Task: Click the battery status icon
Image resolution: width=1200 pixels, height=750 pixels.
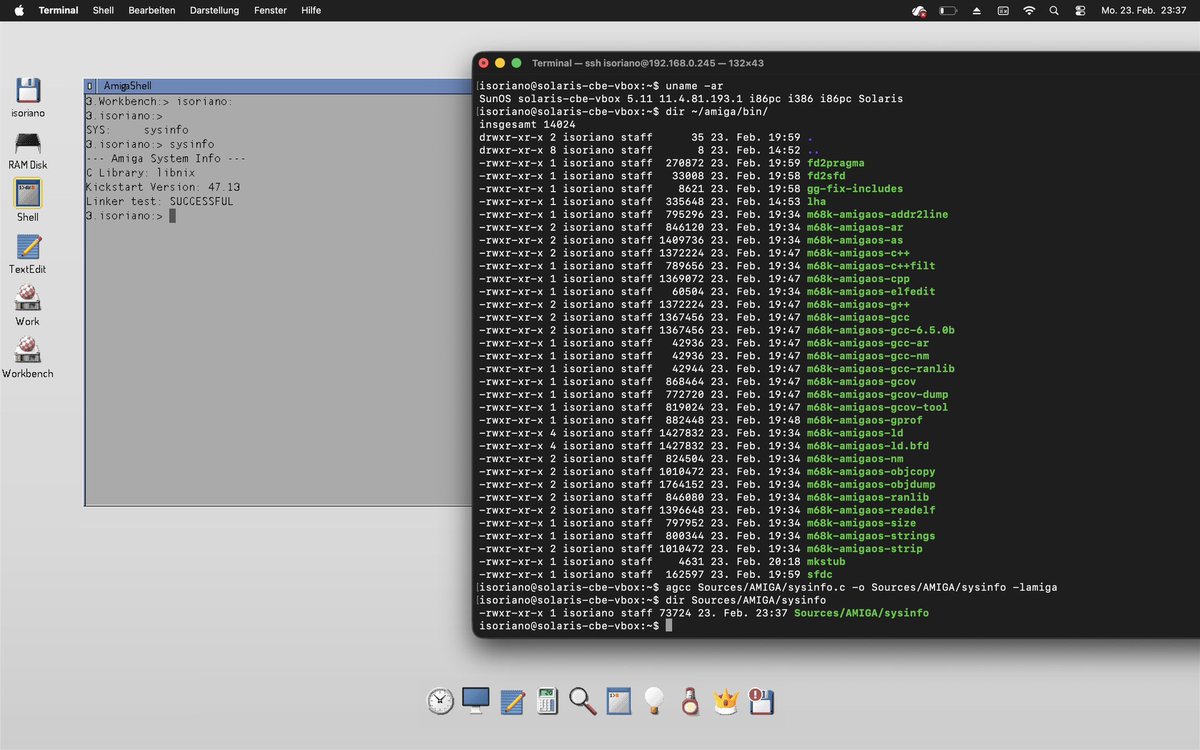Action: [949, 10]
